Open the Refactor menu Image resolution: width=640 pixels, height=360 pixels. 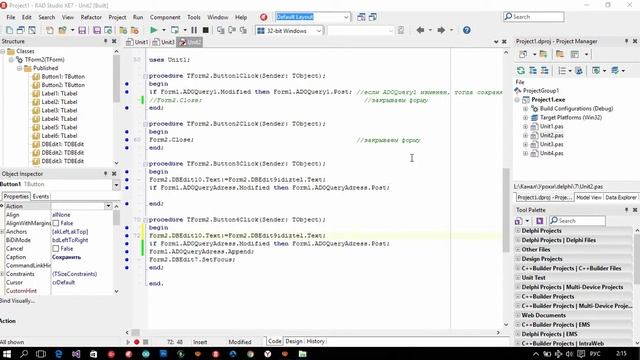tap(91, 17)
